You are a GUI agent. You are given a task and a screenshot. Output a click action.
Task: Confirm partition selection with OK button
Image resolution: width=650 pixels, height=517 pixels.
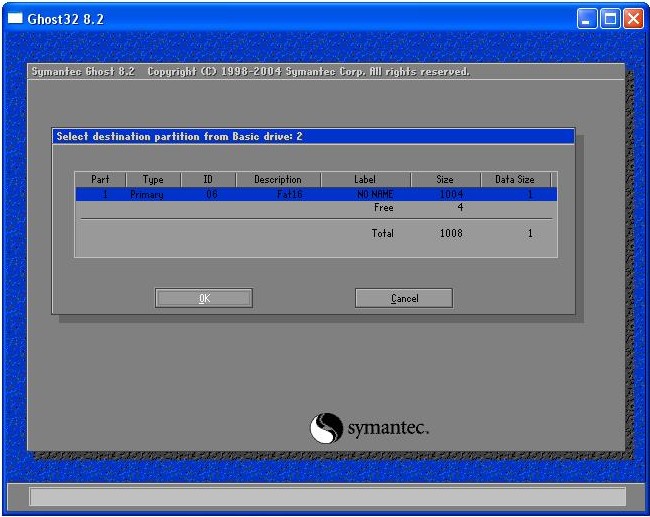(x=204, y=298)
